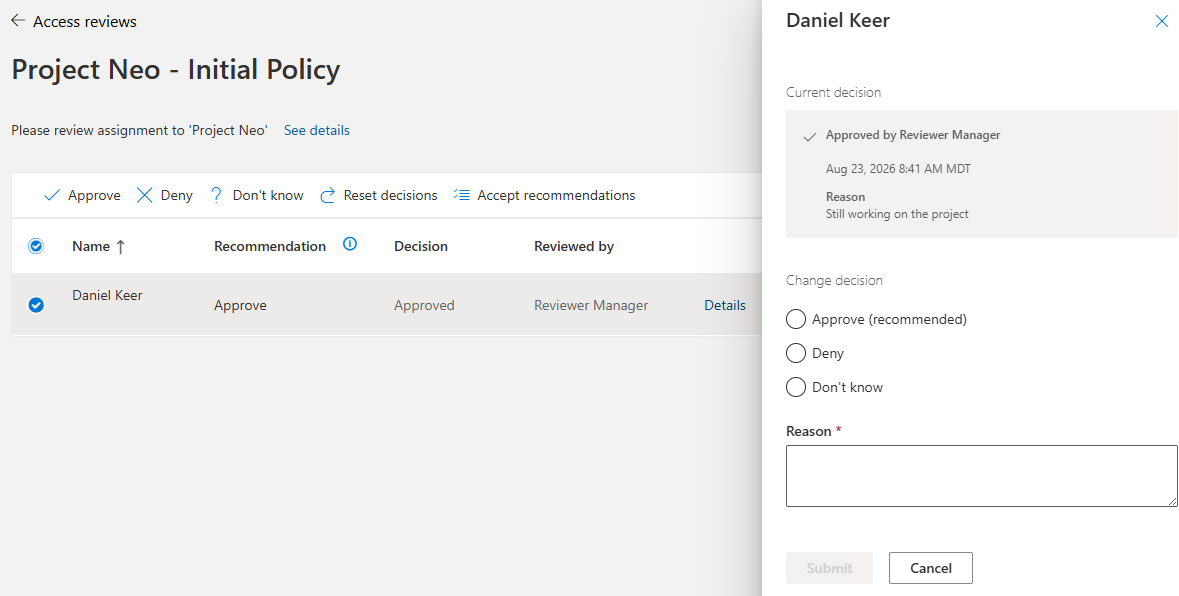Select the Approve (recommended) radio button
This screenshot has height=596, width=1179.
point(796,319)
